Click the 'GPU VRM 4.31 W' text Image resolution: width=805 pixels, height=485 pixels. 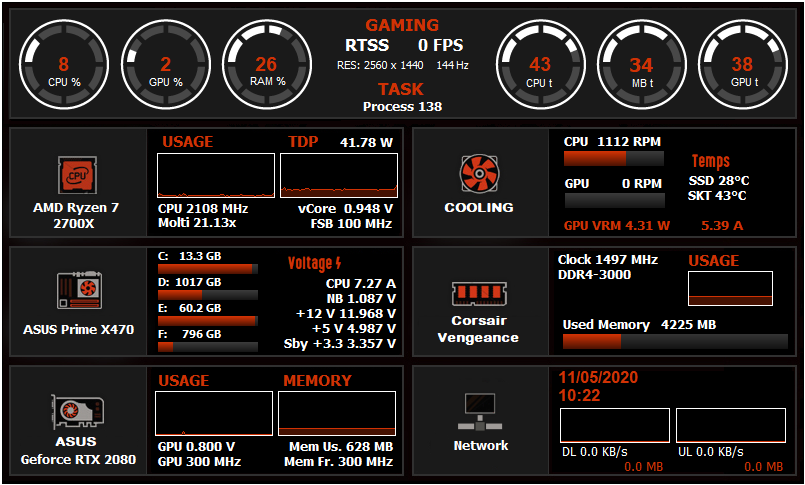tap(617, 225)
